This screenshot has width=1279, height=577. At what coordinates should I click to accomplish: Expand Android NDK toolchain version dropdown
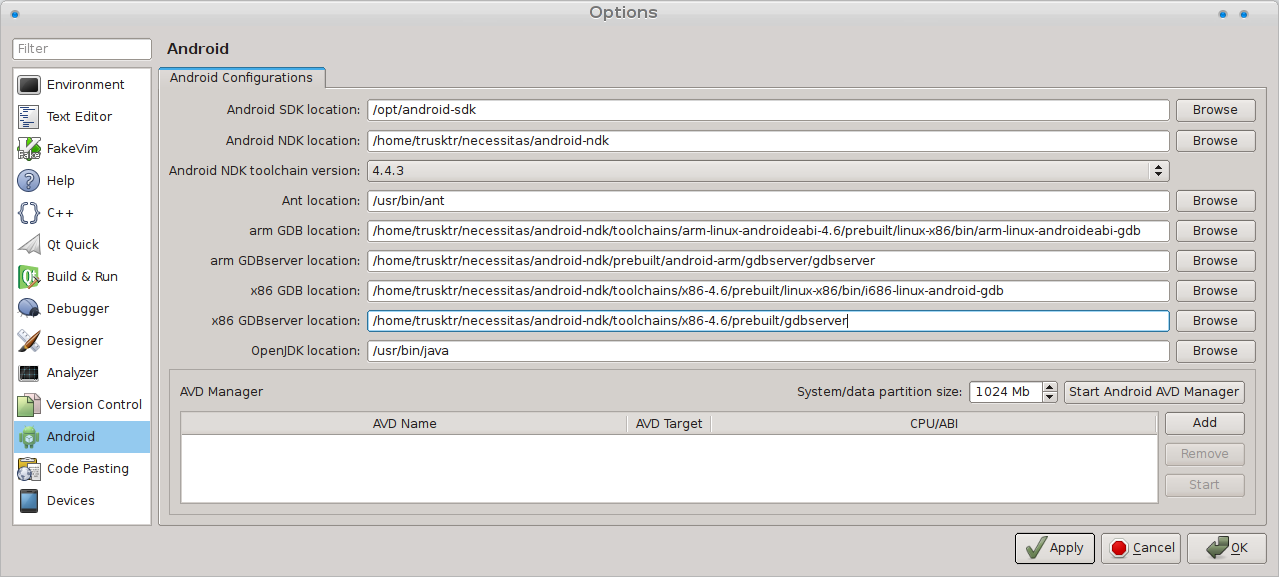(1158, 171)
